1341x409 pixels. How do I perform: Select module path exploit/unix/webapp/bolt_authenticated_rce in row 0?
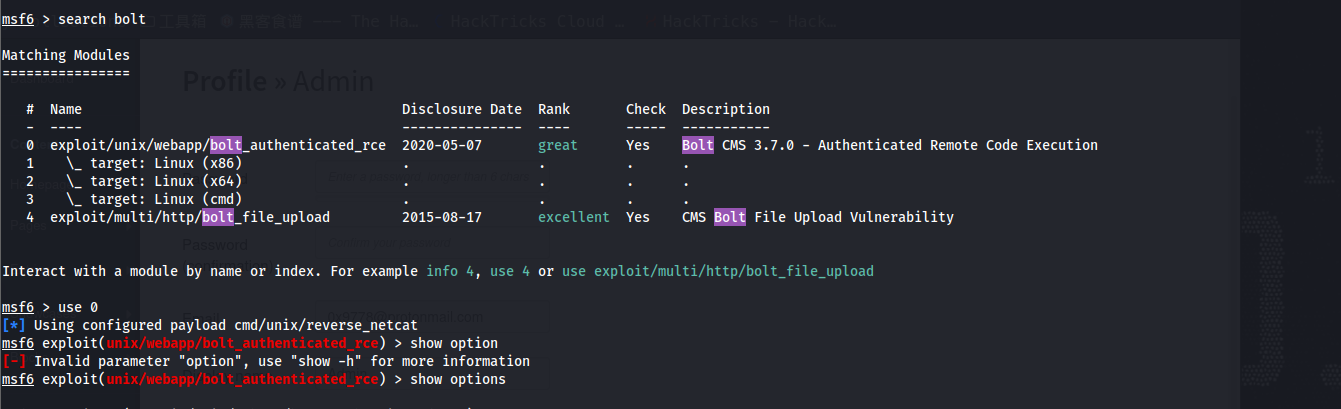tap(218, 146)
